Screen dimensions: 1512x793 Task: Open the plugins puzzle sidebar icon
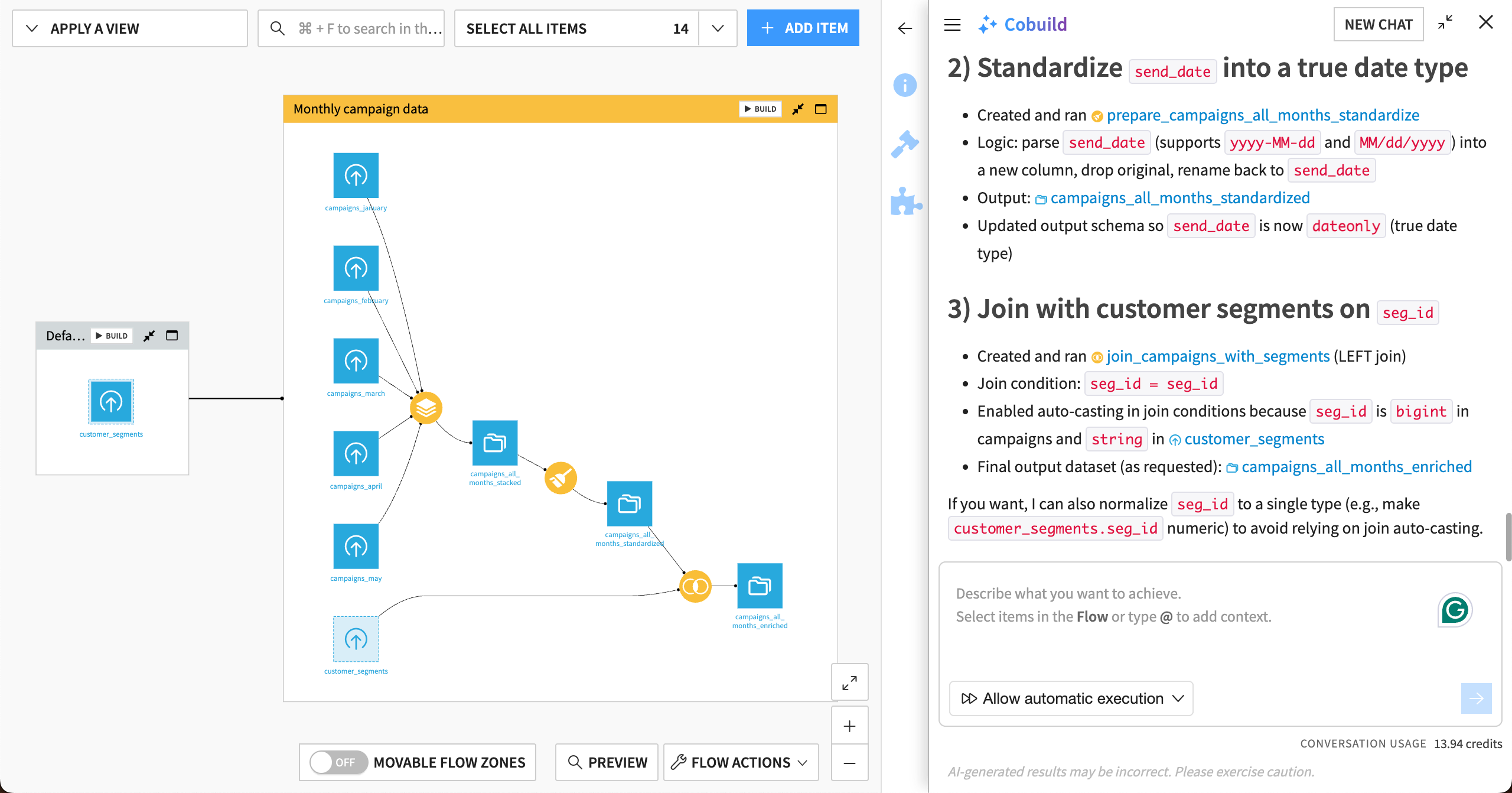click(905, 201)
